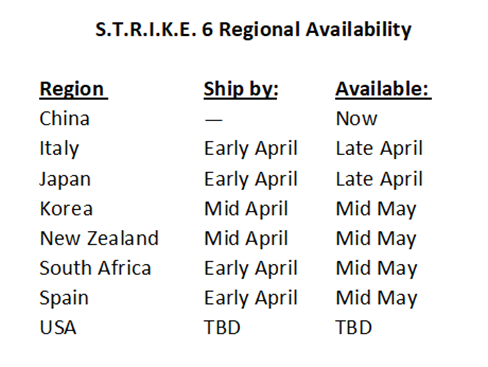Click the China region entry
The height and width of the screenshot is (367, 488).
(x=64, y=118)
